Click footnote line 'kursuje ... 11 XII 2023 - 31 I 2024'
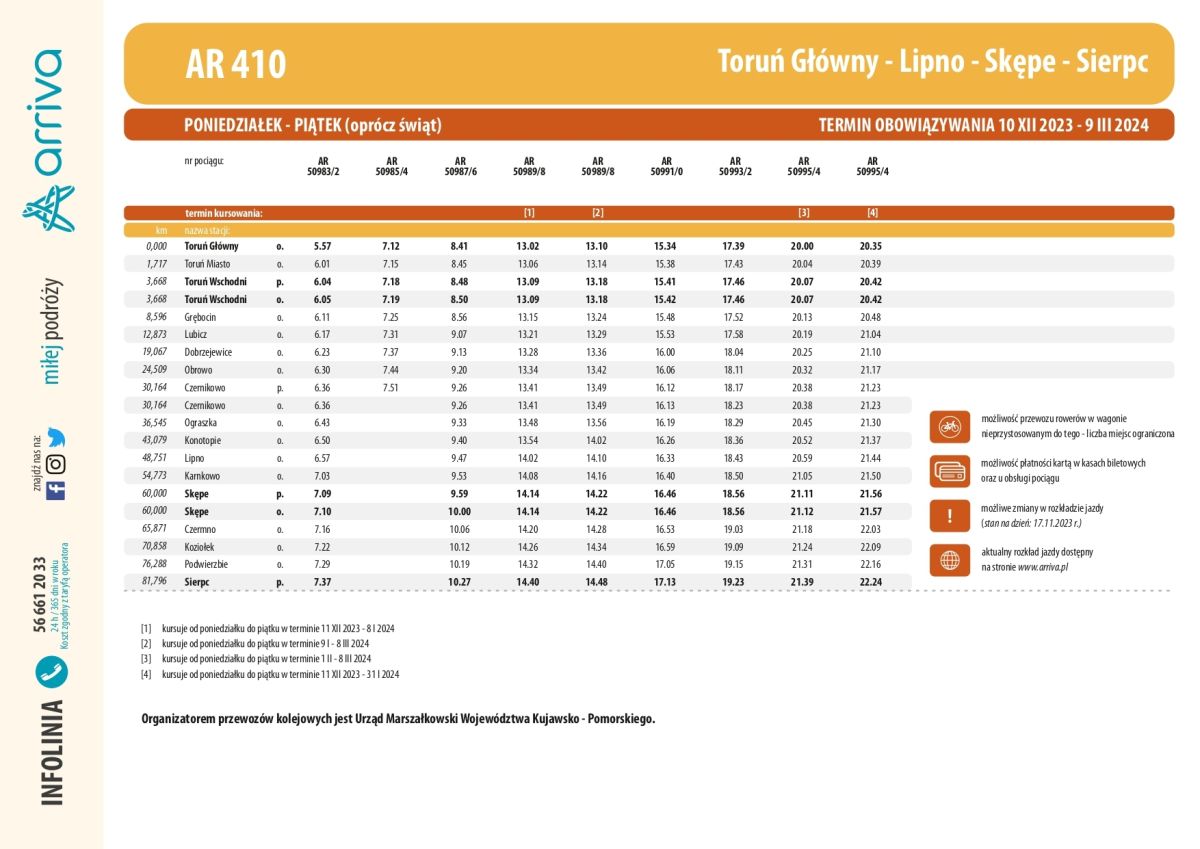Viewport: 1200px width, 849px height. [281, 675]
